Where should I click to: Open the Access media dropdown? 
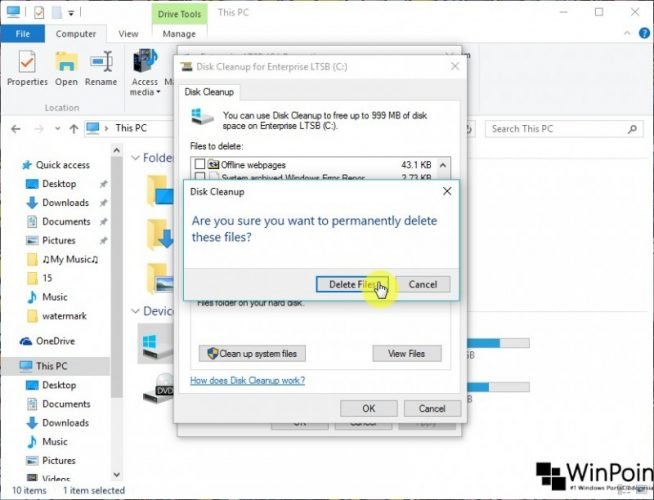point(145,73)
